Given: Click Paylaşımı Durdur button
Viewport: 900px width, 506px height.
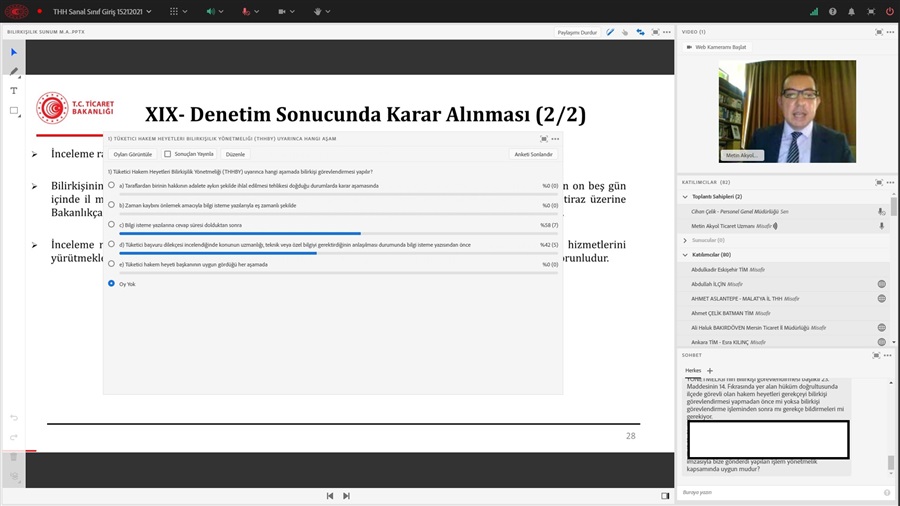Looking at the screenshot, I should 577,32.
